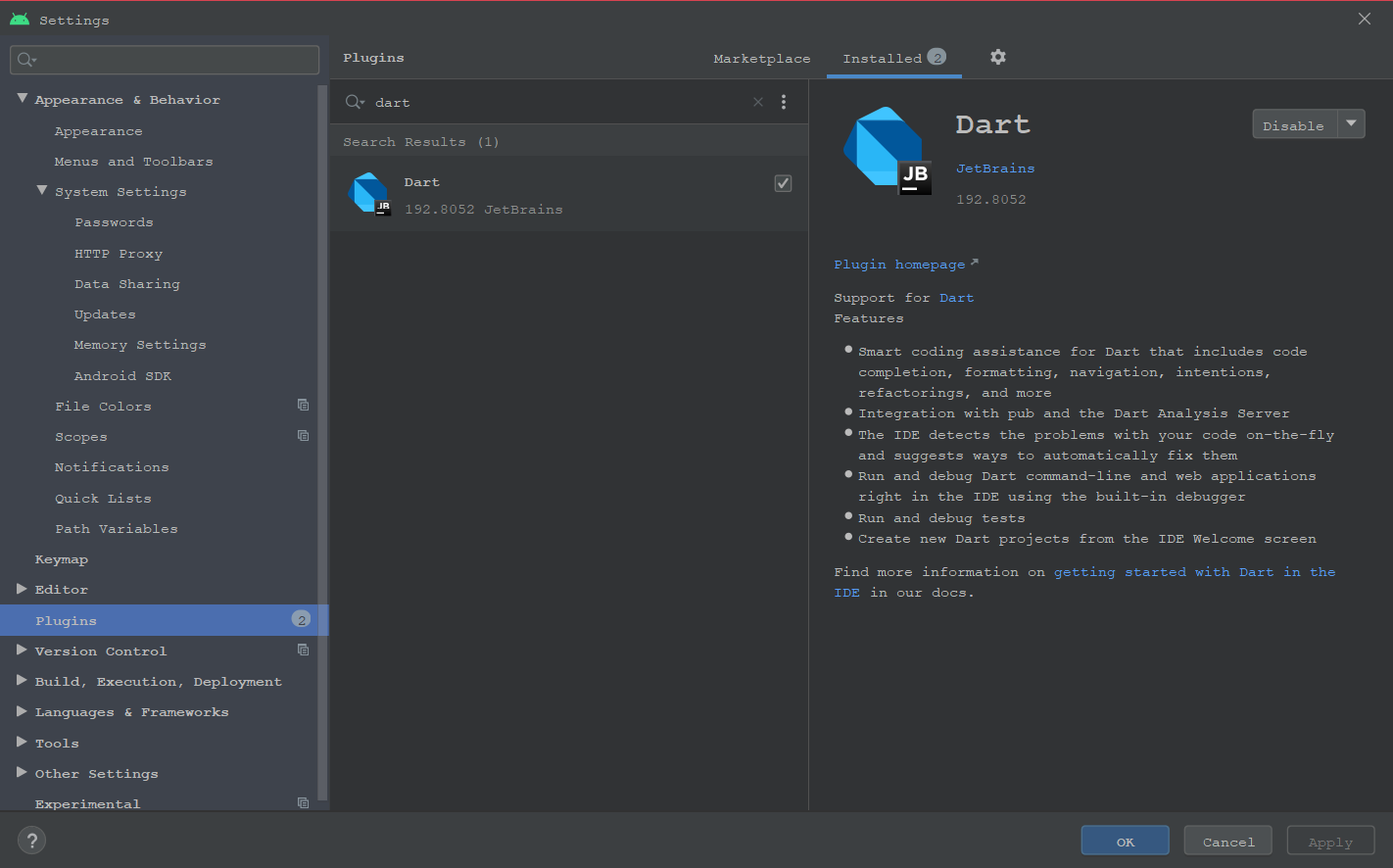Toggle the Dart plugin enabled checkbox

pyautogui.click(x=783, y=183)
